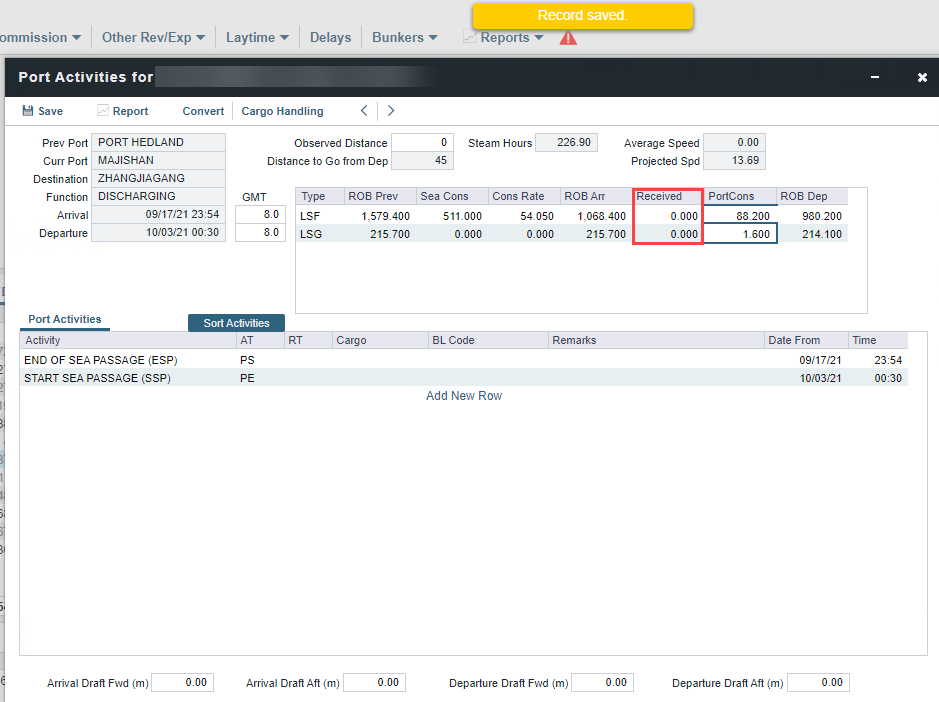Screen dimensions: 939x702
Task: Click the Save disk icon
Action: [x=28, y=111]
